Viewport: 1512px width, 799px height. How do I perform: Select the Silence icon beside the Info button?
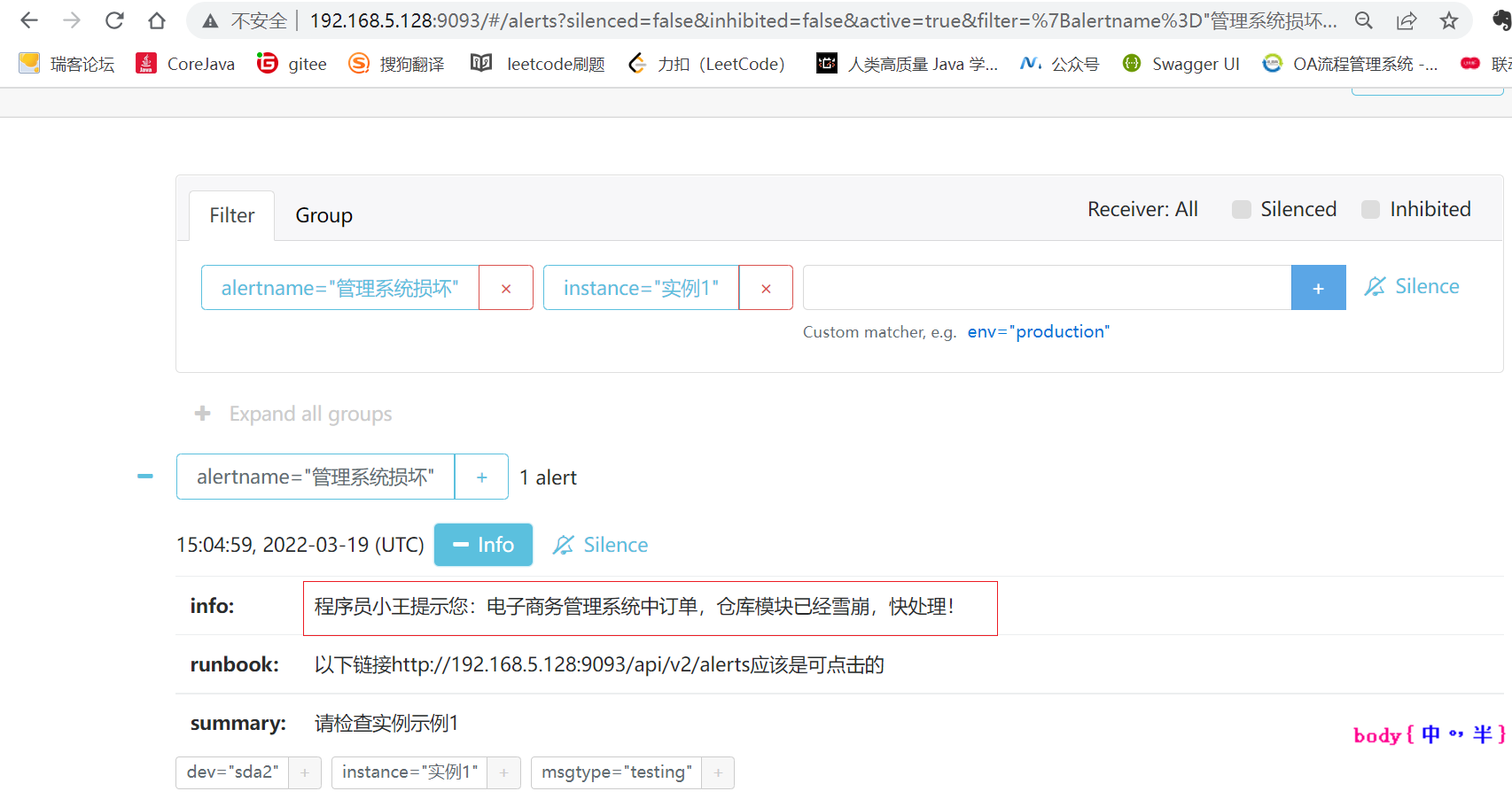[564, 544]
